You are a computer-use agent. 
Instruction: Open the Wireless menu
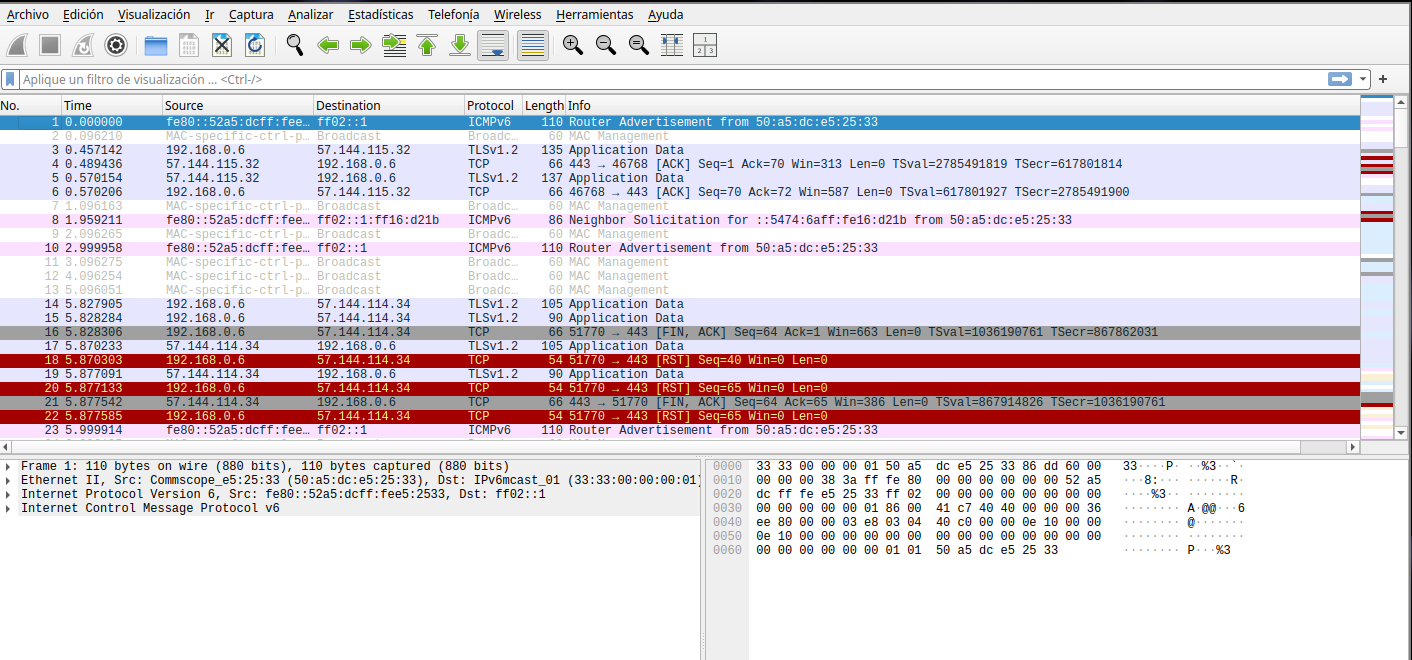[x=517, y=14]
